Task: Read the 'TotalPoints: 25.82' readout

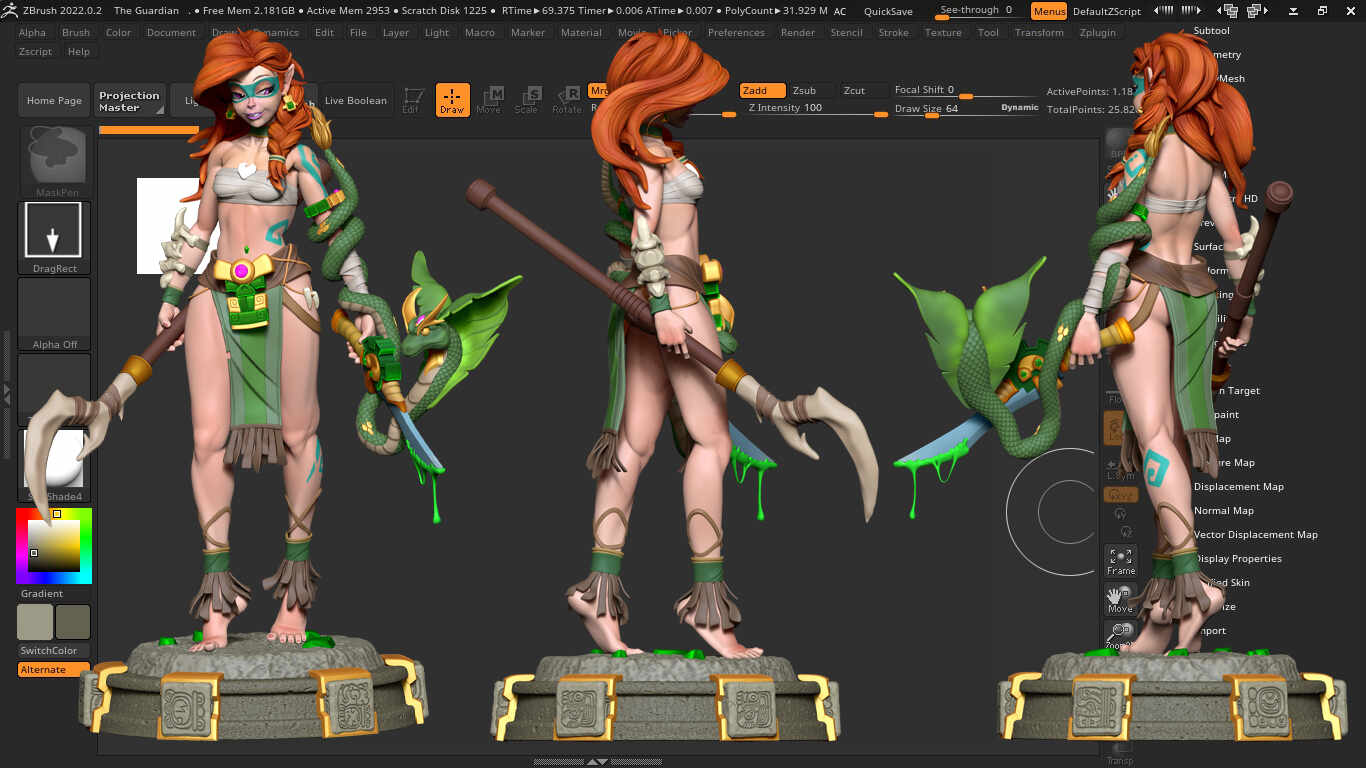Action: pos(1090,109)
